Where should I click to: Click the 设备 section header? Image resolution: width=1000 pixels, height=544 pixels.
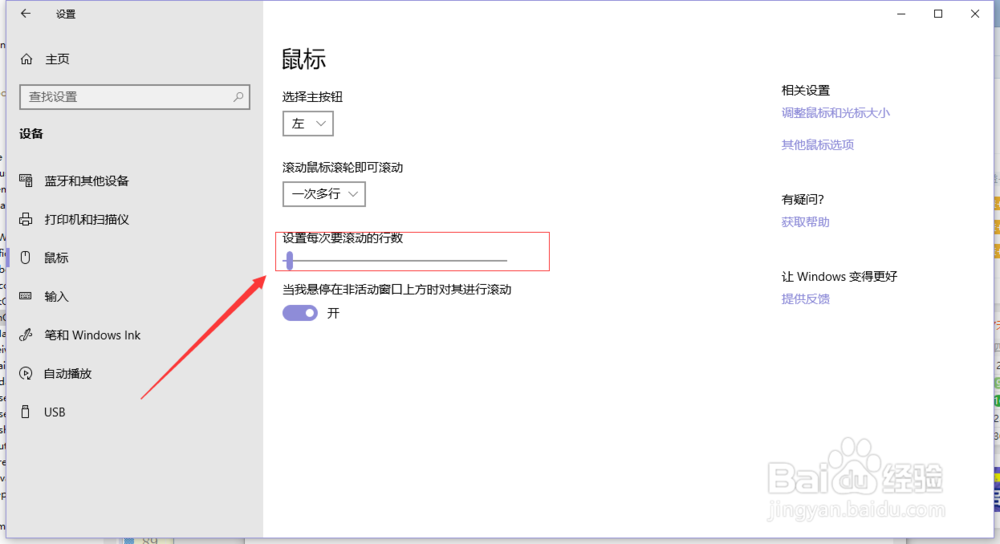[31, 134]
